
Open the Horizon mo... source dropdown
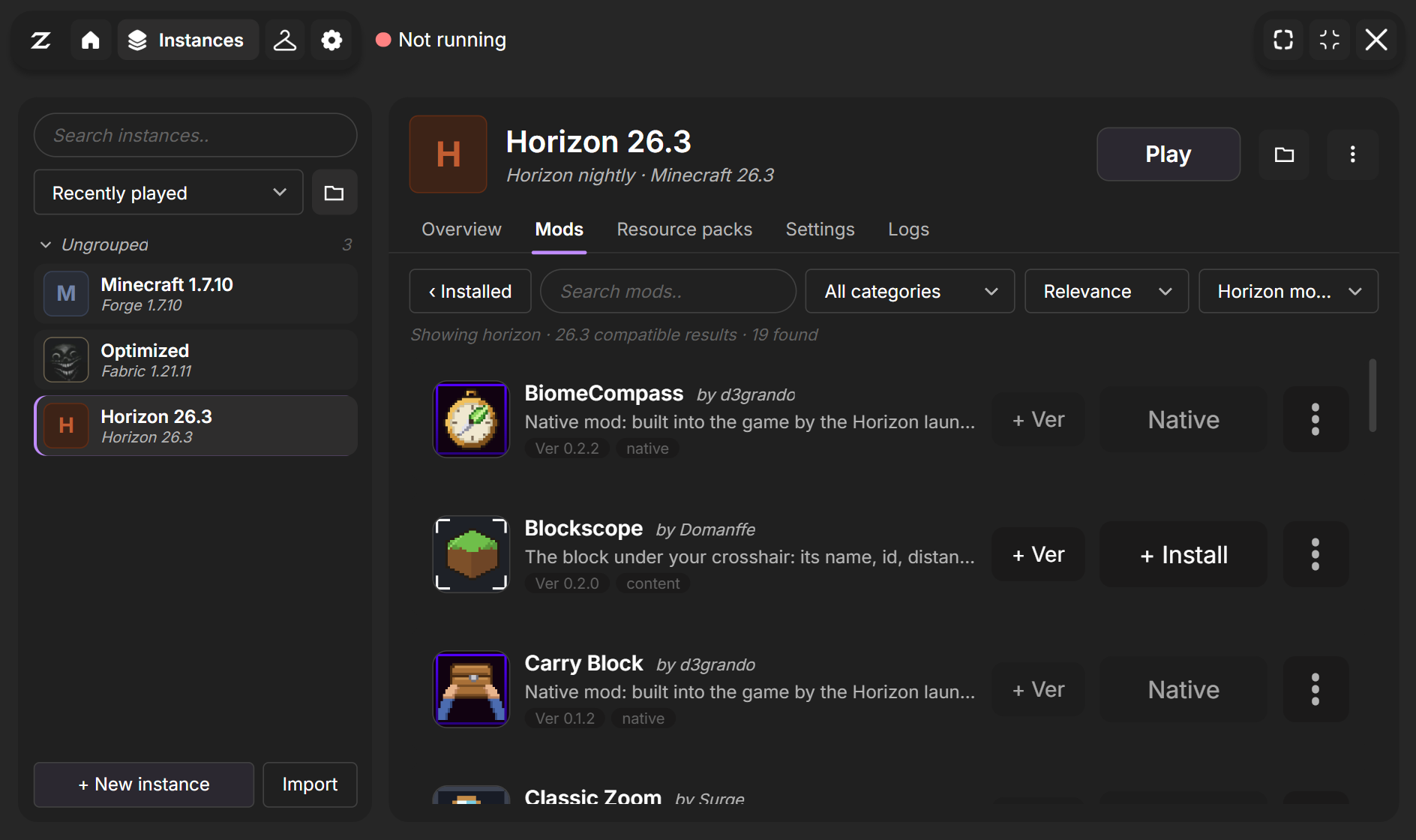pyautogui.click(x=1288, y=291)
